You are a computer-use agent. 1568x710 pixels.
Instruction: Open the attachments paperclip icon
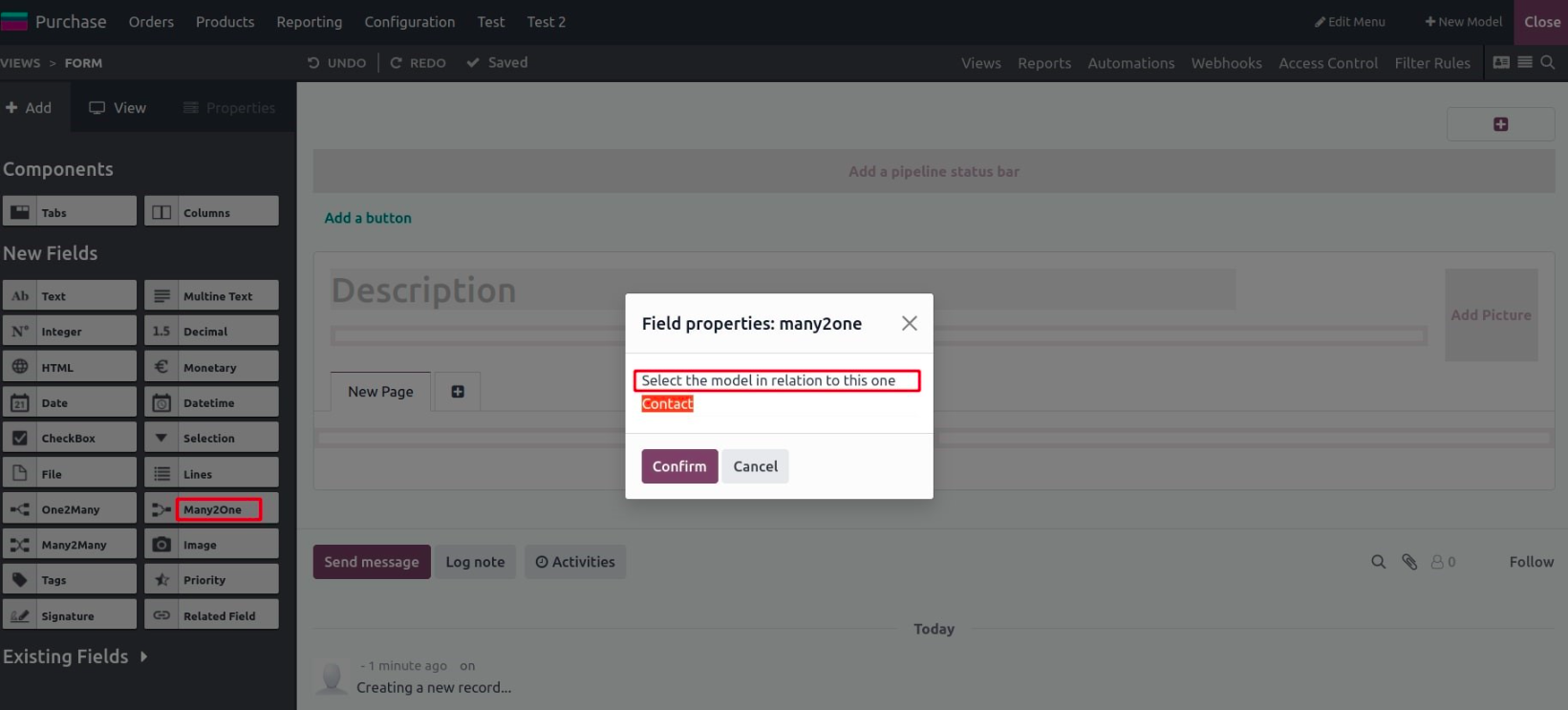[x=1409, y=562]
